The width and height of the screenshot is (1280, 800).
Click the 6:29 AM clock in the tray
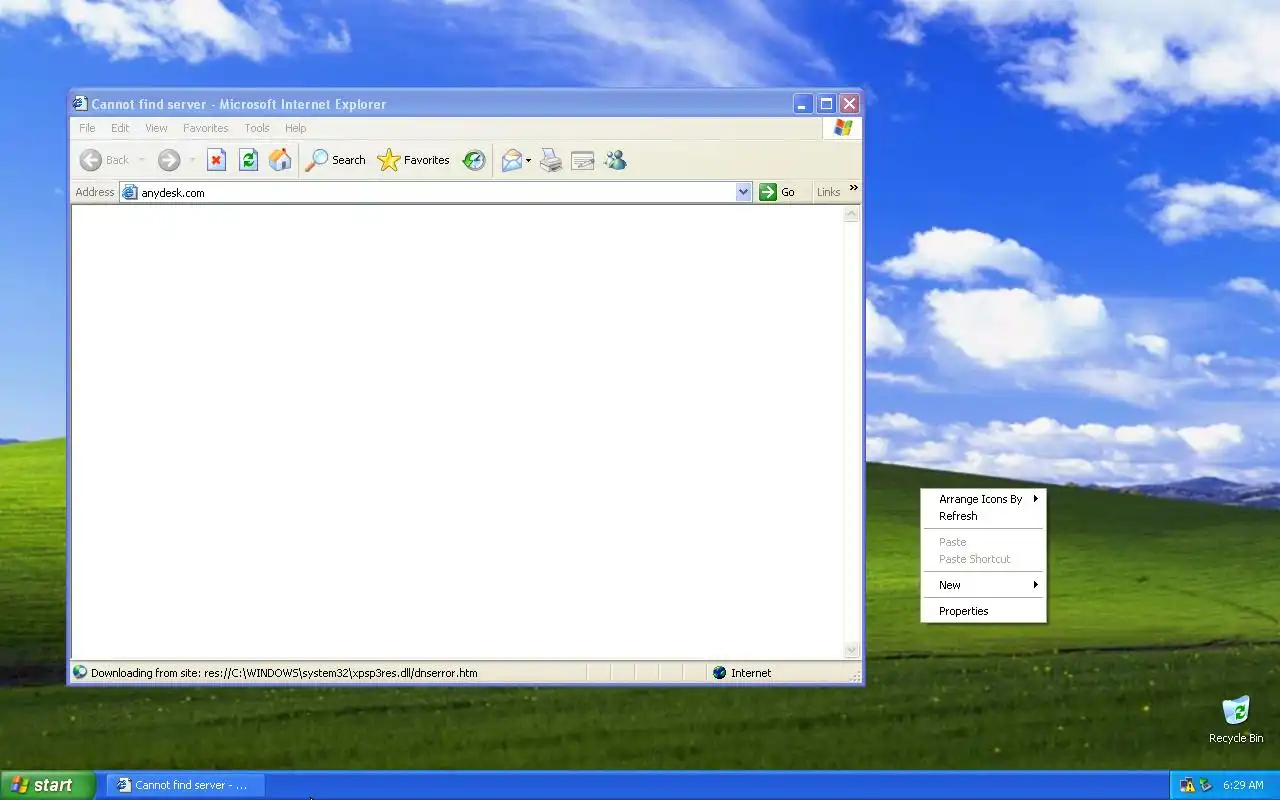tap(1243, 785)
